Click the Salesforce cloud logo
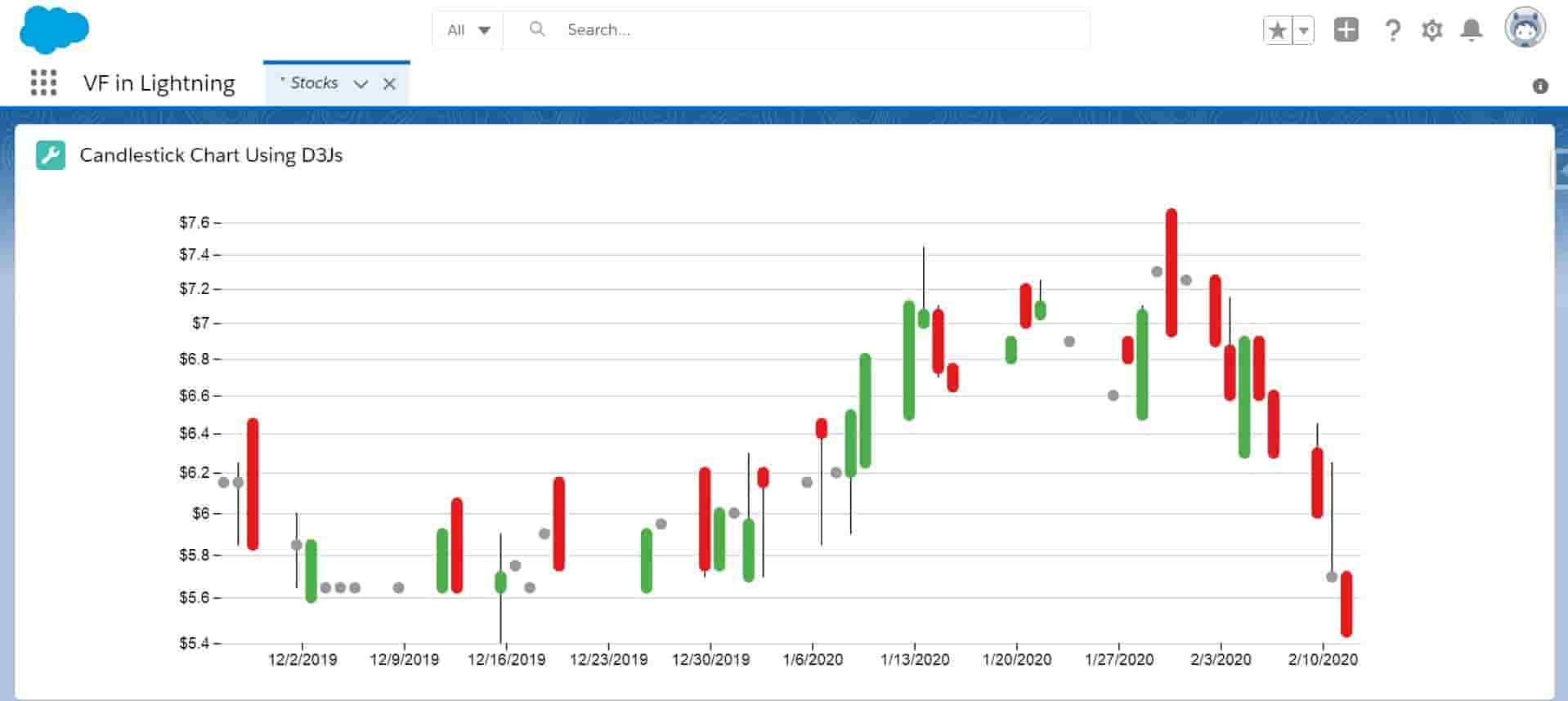The image size is (1568, 701). pos(54,29)
